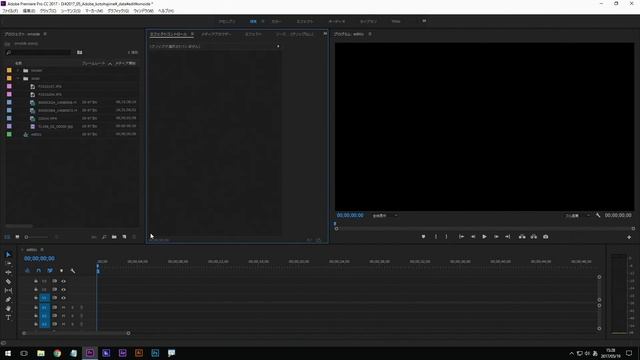
Task: Toggle the V3 track eye visibility
Action: pos(63,281)
